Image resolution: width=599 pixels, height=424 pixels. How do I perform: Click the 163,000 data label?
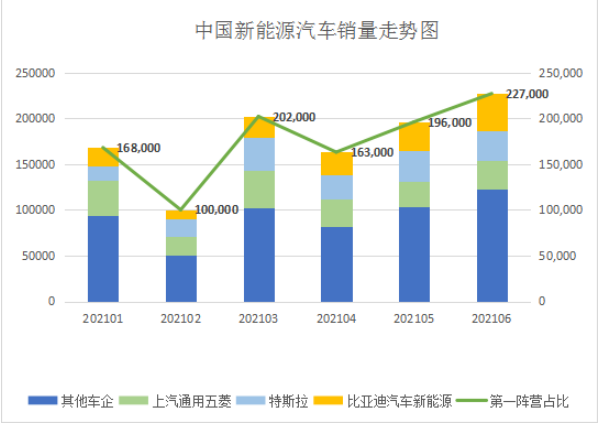372,152
